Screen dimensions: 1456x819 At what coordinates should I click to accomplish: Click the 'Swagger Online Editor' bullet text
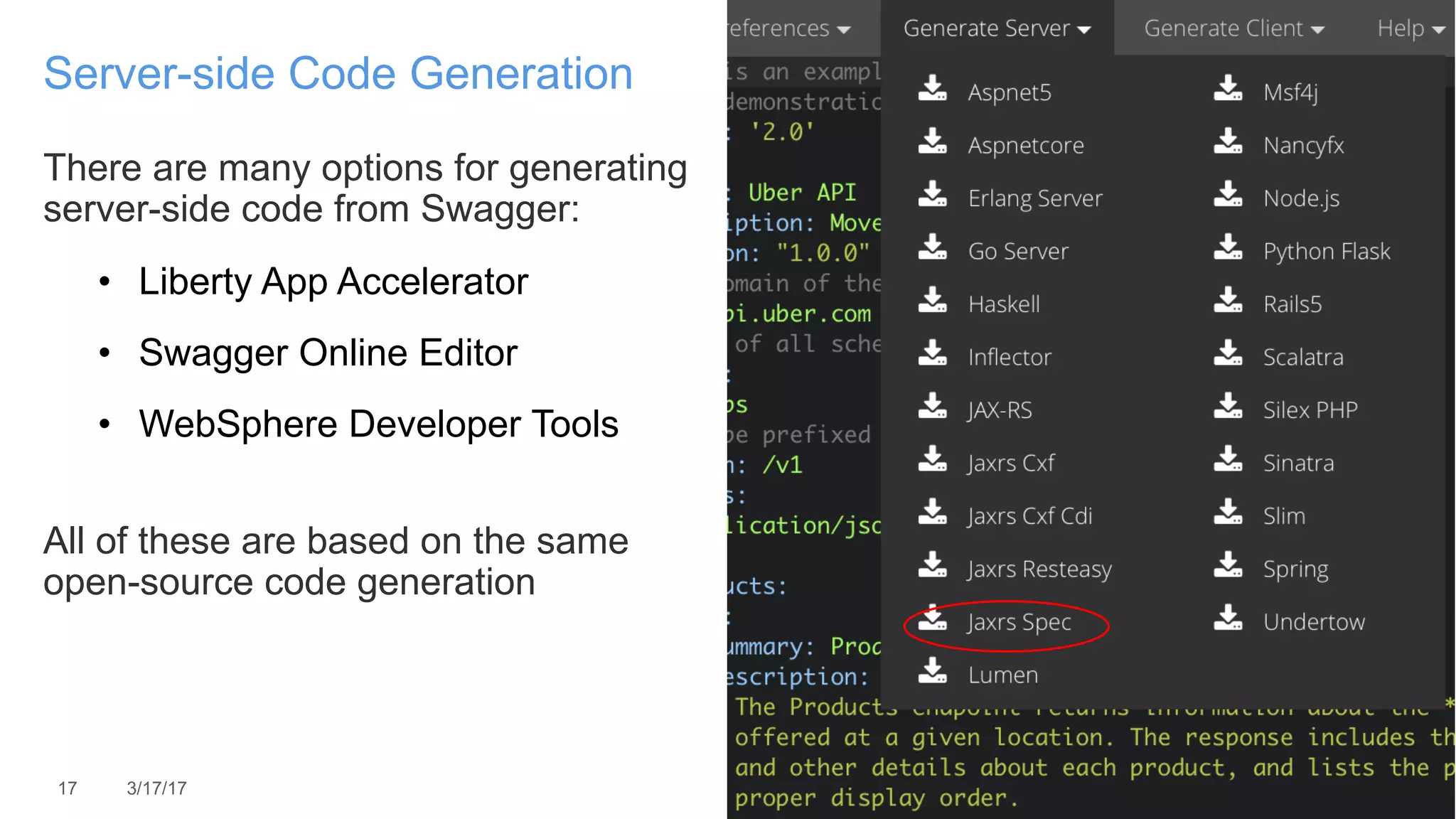(328, 353)
